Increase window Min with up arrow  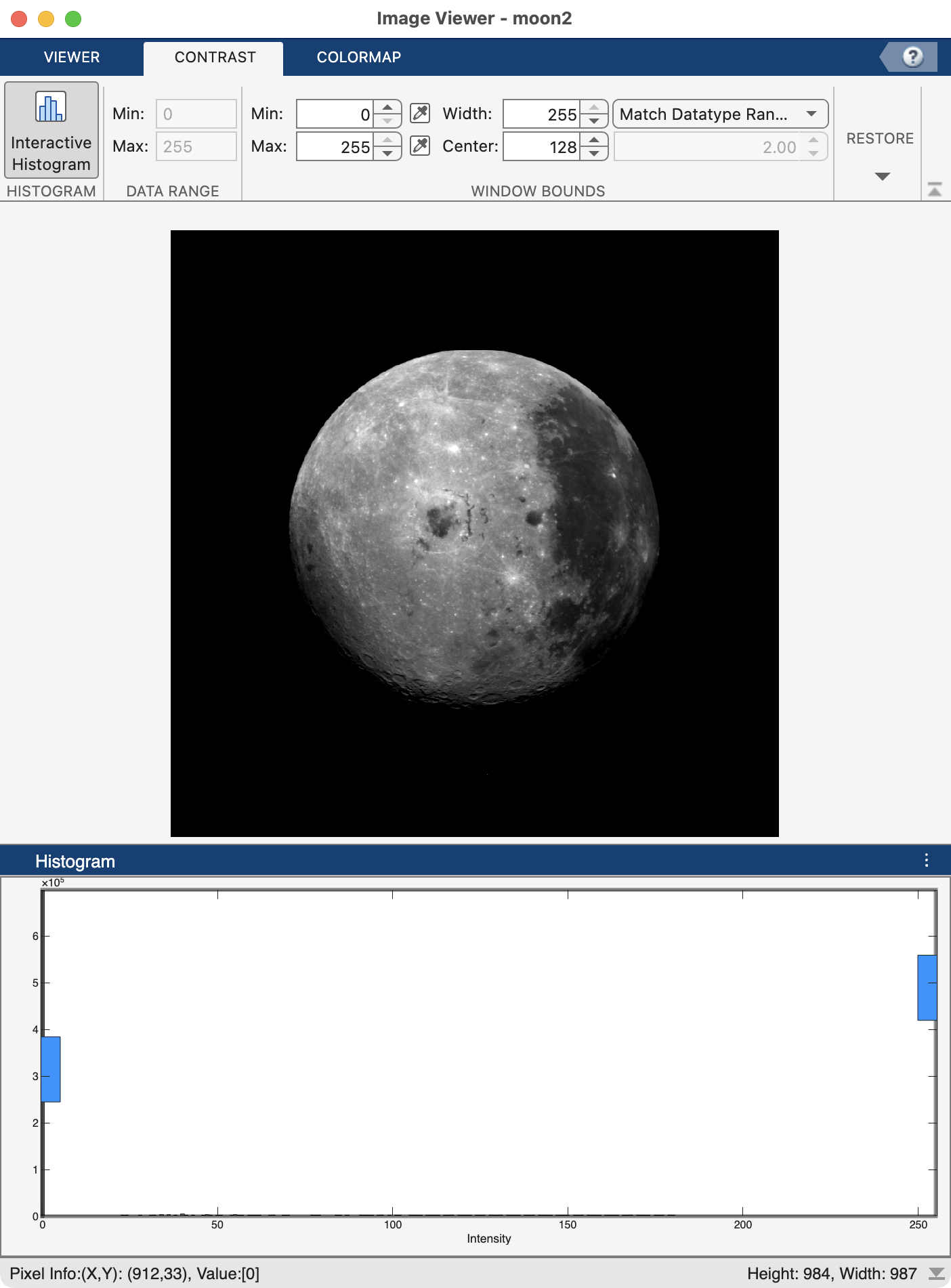coord(387,108)
